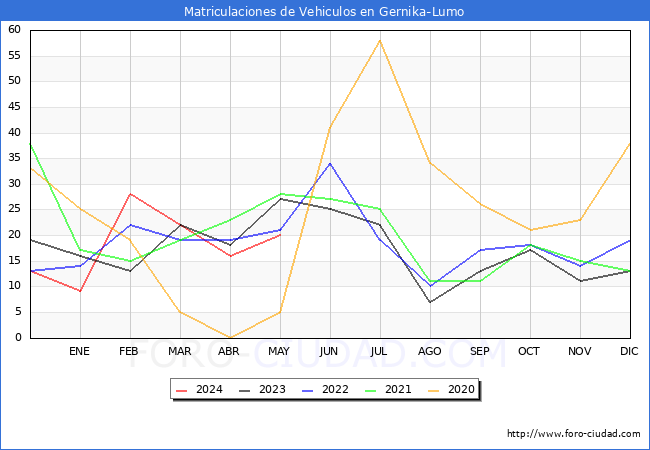Click the 2024 legend label

[209, 390]
